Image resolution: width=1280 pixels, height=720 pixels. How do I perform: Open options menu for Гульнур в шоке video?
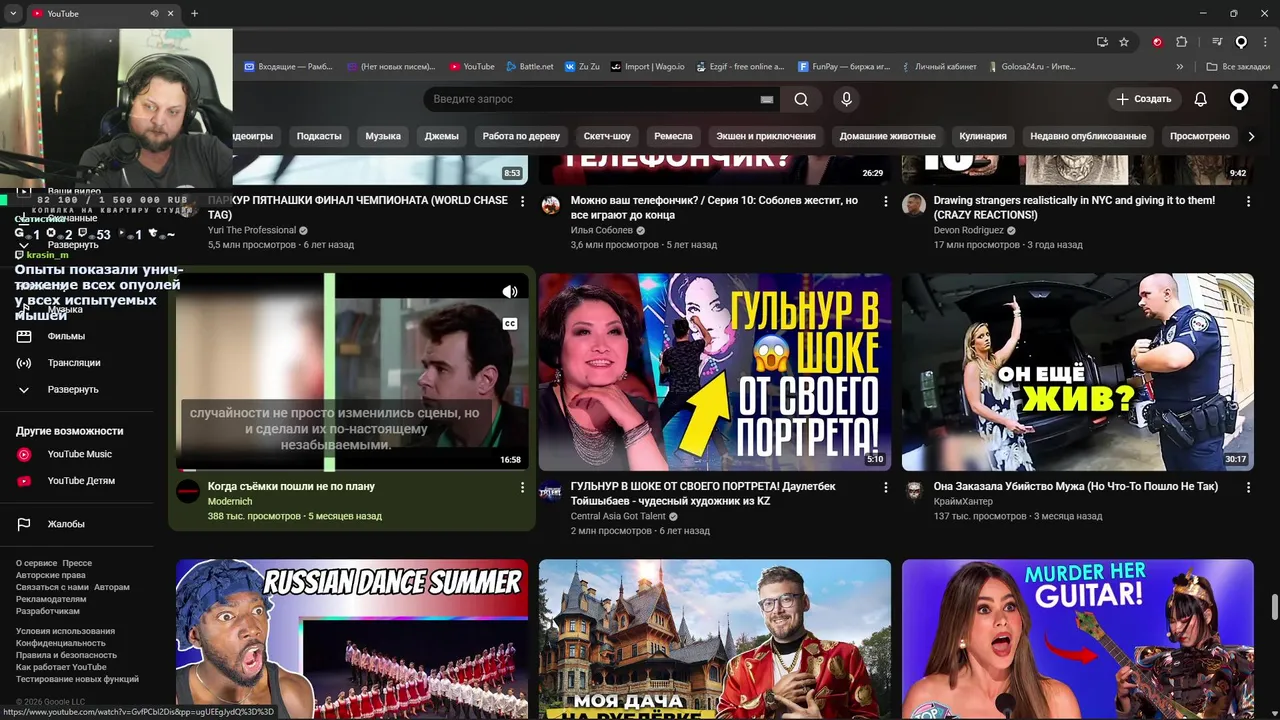pos(885,487)
